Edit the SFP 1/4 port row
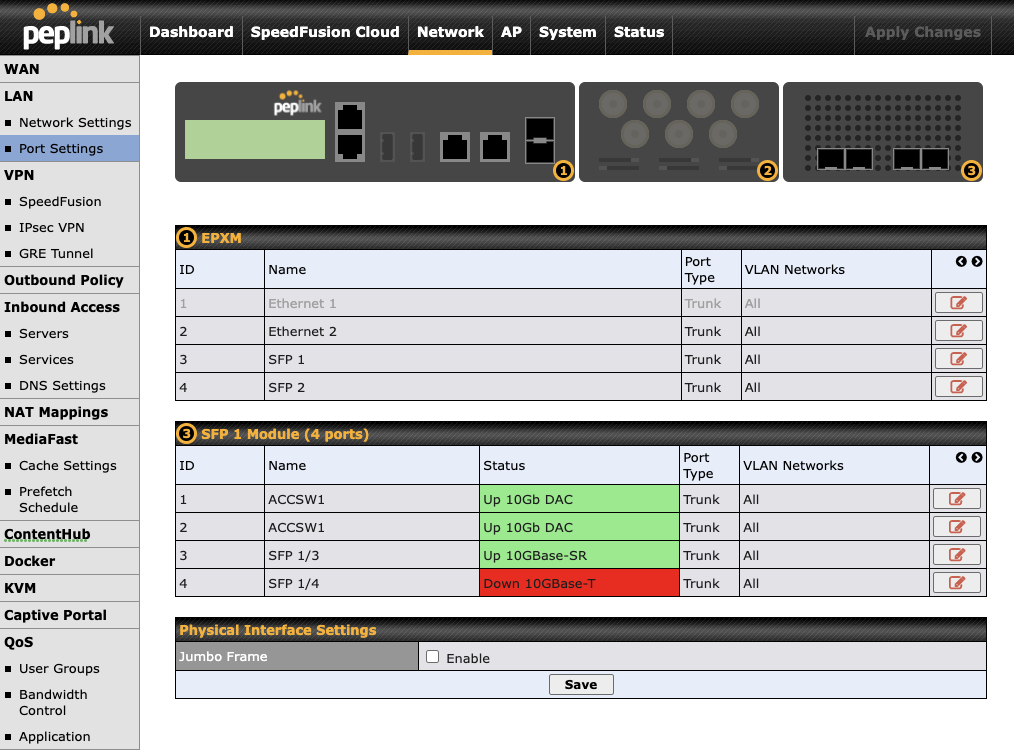 [x=957, y=583]
